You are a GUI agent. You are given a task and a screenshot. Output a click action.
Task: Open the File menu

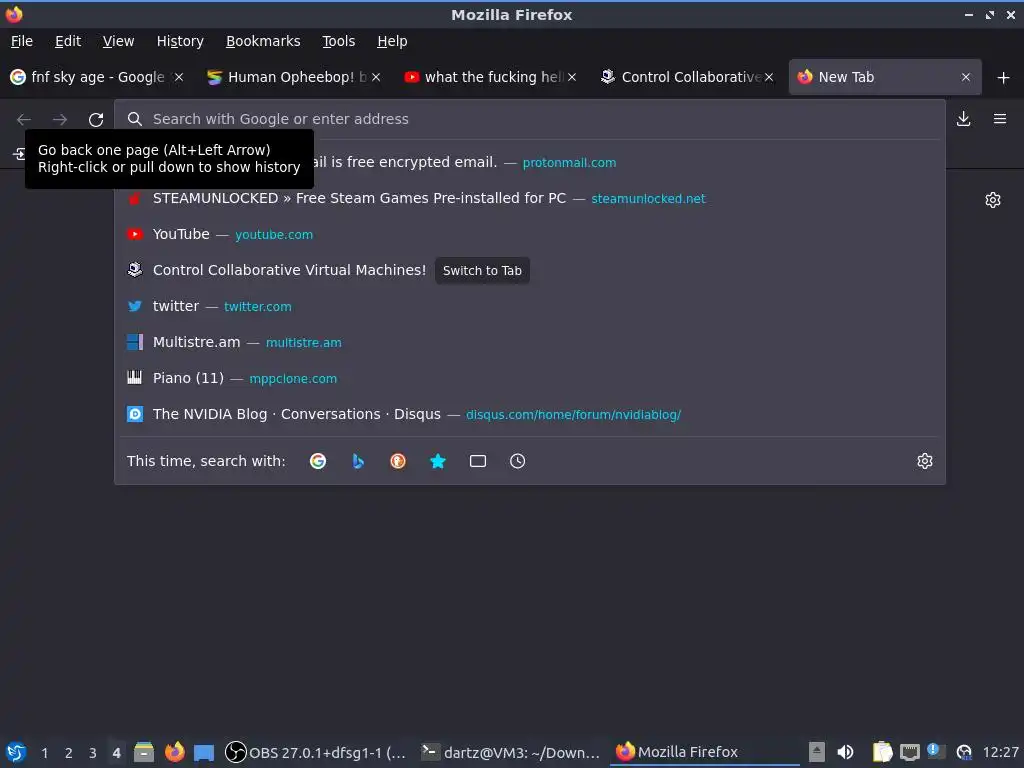click(x=22, y=41)
